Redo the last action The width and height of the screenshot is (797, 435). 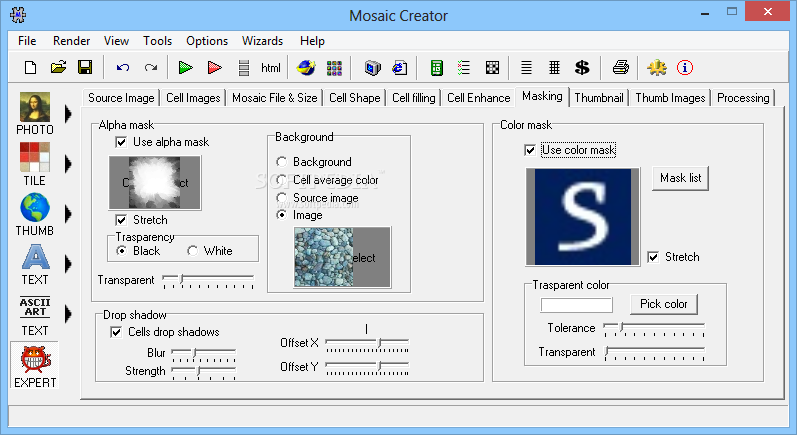pyautogui.click(x=150, y=68)
